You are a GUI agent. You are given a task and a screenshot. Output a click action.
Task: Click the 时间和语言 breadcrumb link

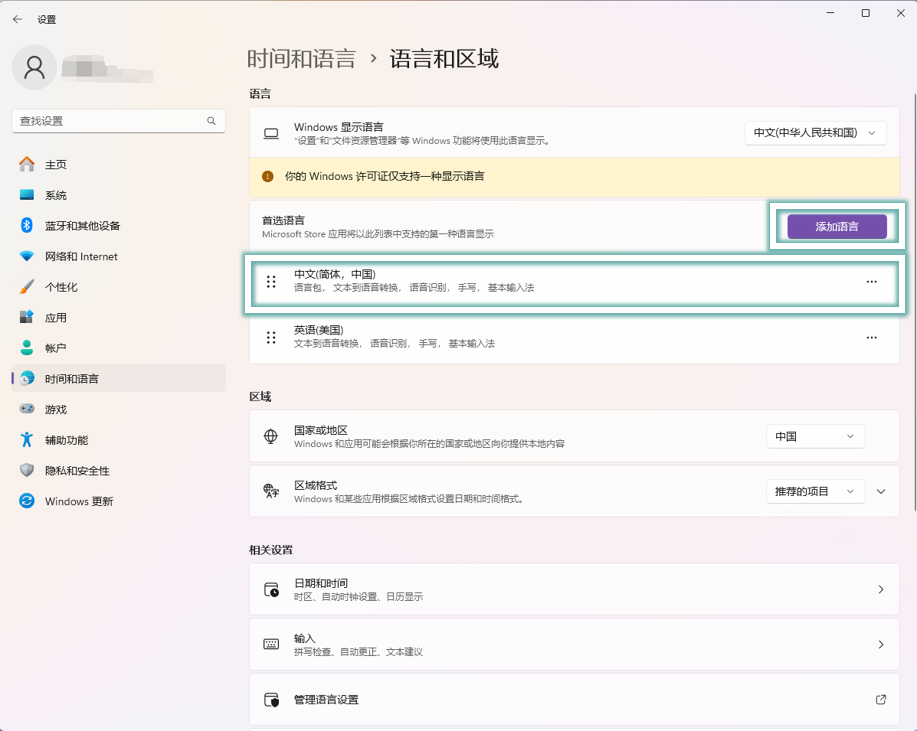301,59
